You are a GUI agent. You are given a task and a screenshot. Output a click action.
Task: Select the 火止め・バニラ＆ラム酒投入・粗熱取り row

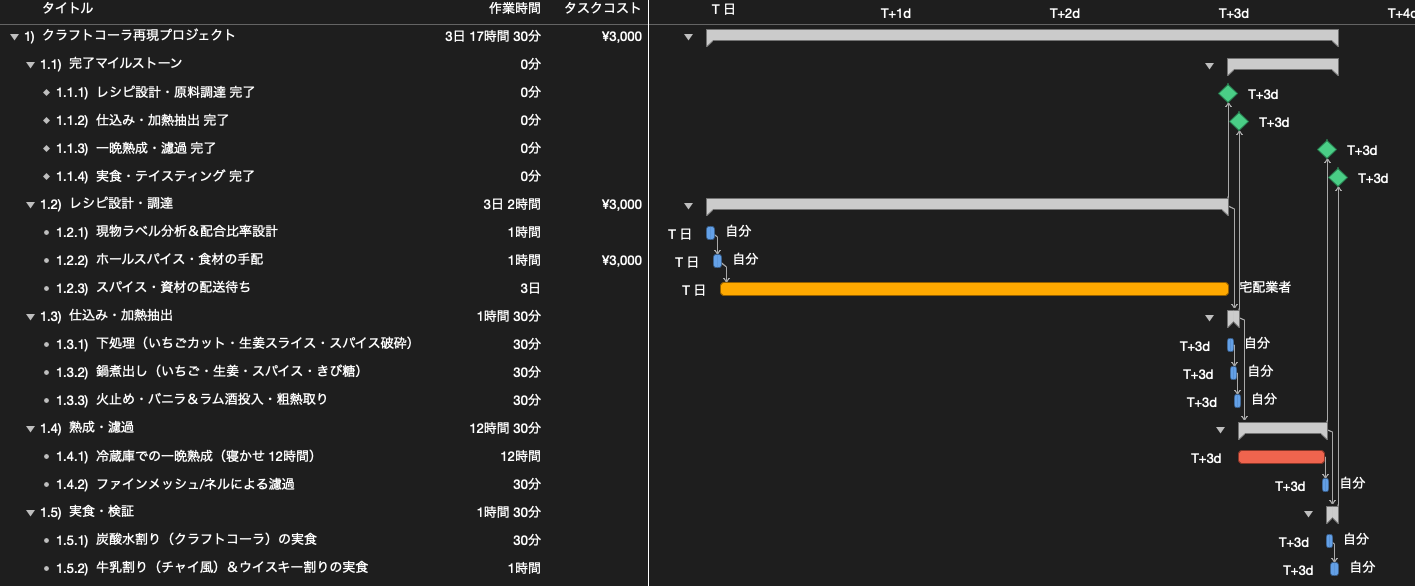(x=324, y=400)
